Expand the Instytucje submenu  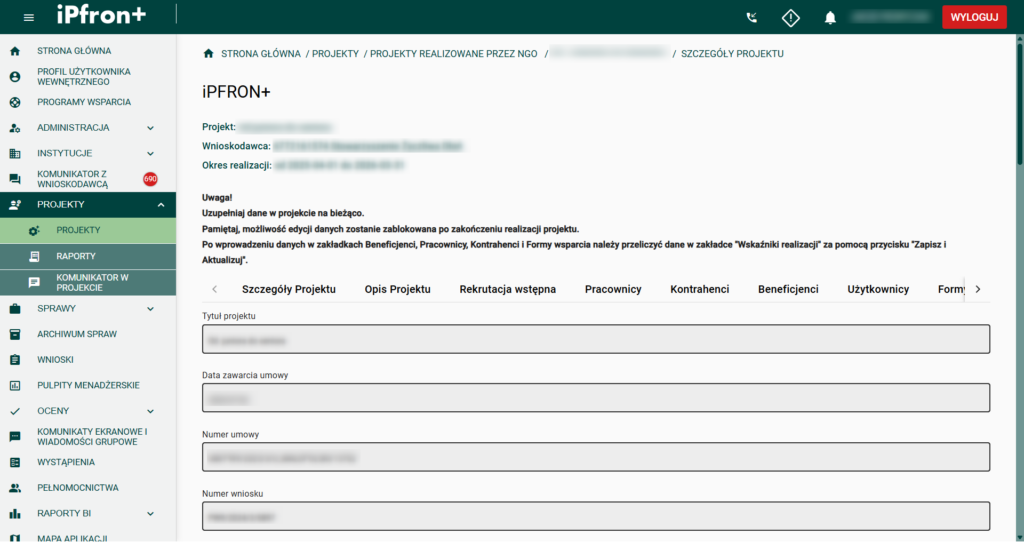point(150,154)
